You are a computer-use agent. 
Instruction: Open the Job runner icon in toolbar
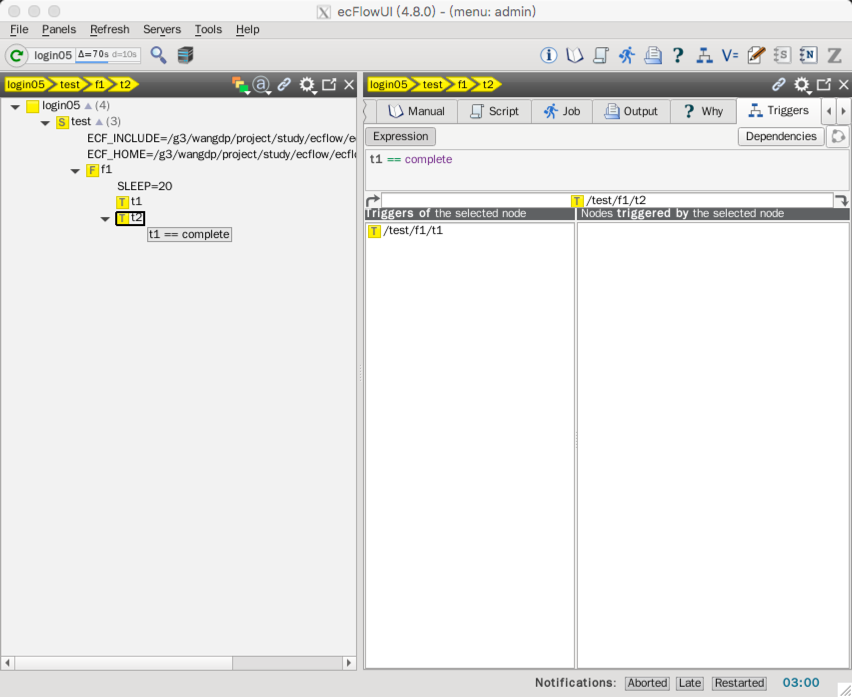click(x=627, y=55)
